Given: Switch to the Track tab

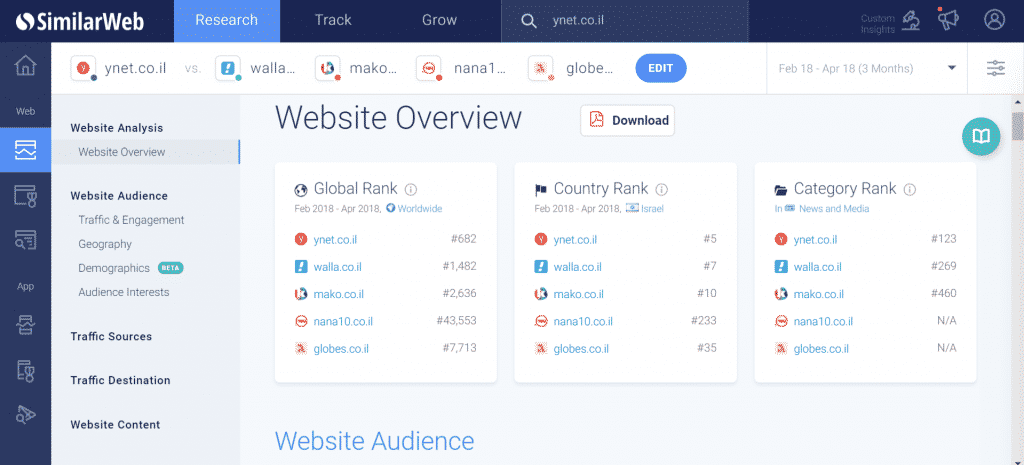Looking at the screenshot, I should pyautogui.click(x=333, y=21).
